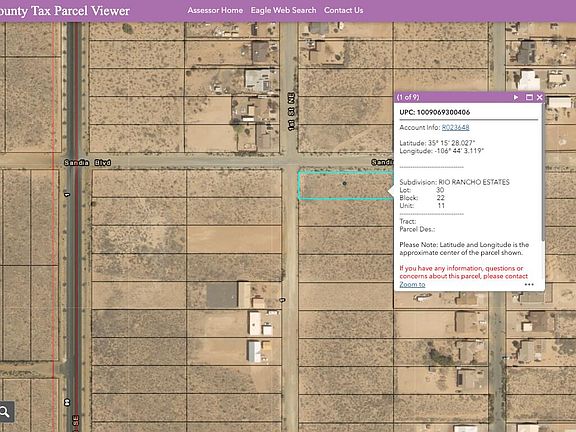Click the popup vertical scrollbar
This screenshot has width=576, height=432.
pyautogui.click(x=543, y=173)
